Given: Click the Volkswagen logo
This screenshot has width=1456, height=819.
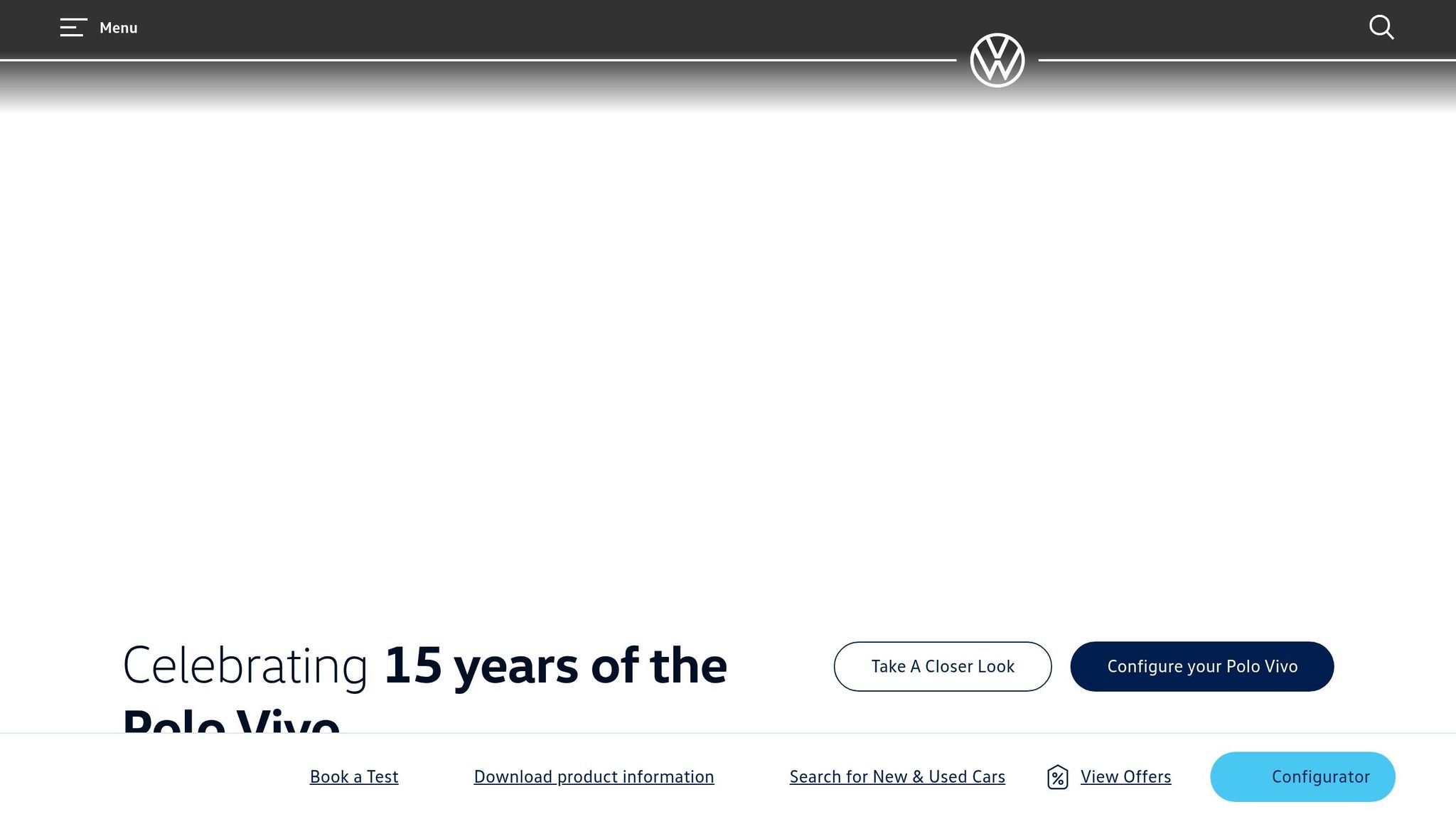Looking at the screenshot, I should [x=997, y=60].
